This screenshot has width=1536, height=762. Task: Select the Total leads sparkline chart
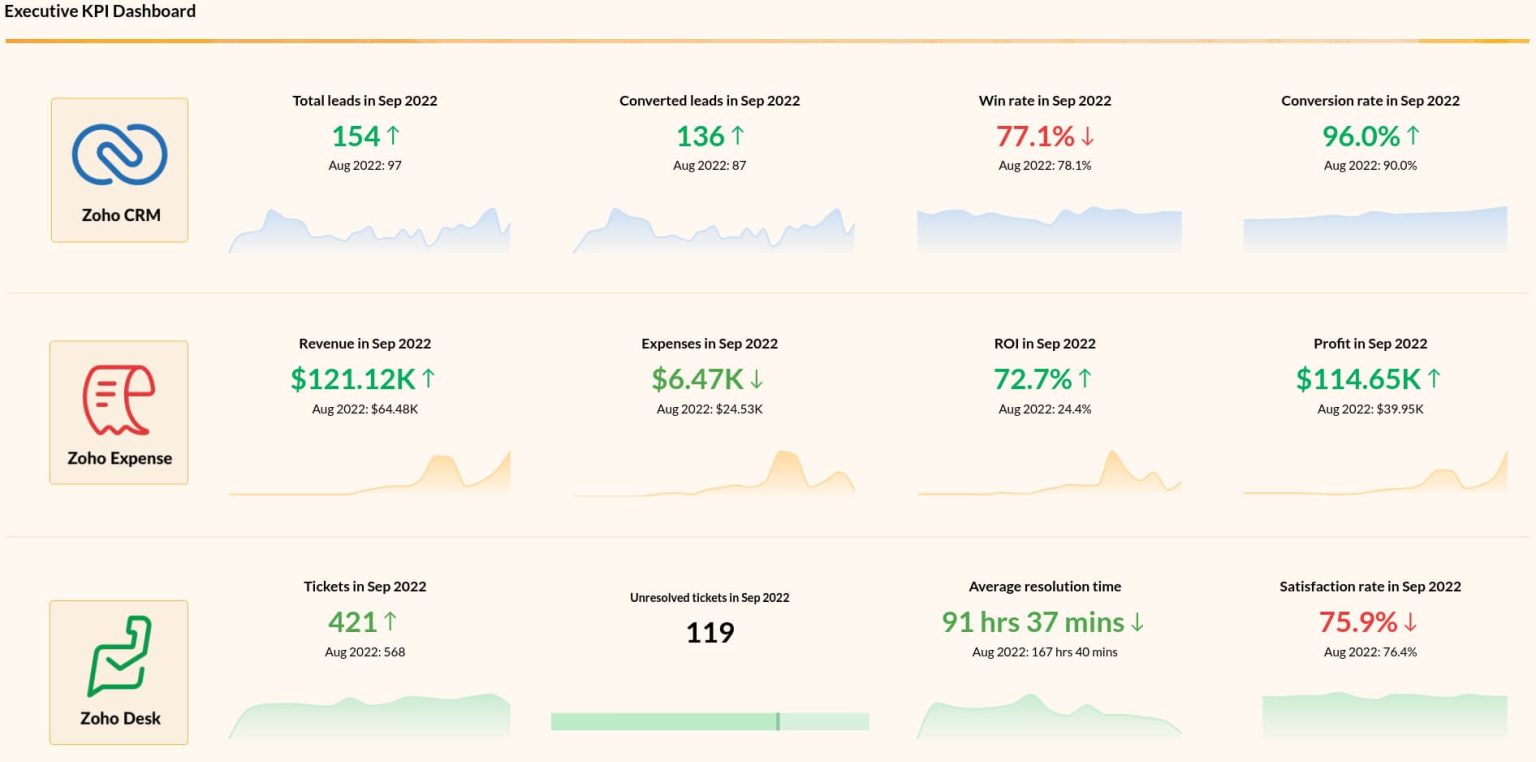click(368, 230)
